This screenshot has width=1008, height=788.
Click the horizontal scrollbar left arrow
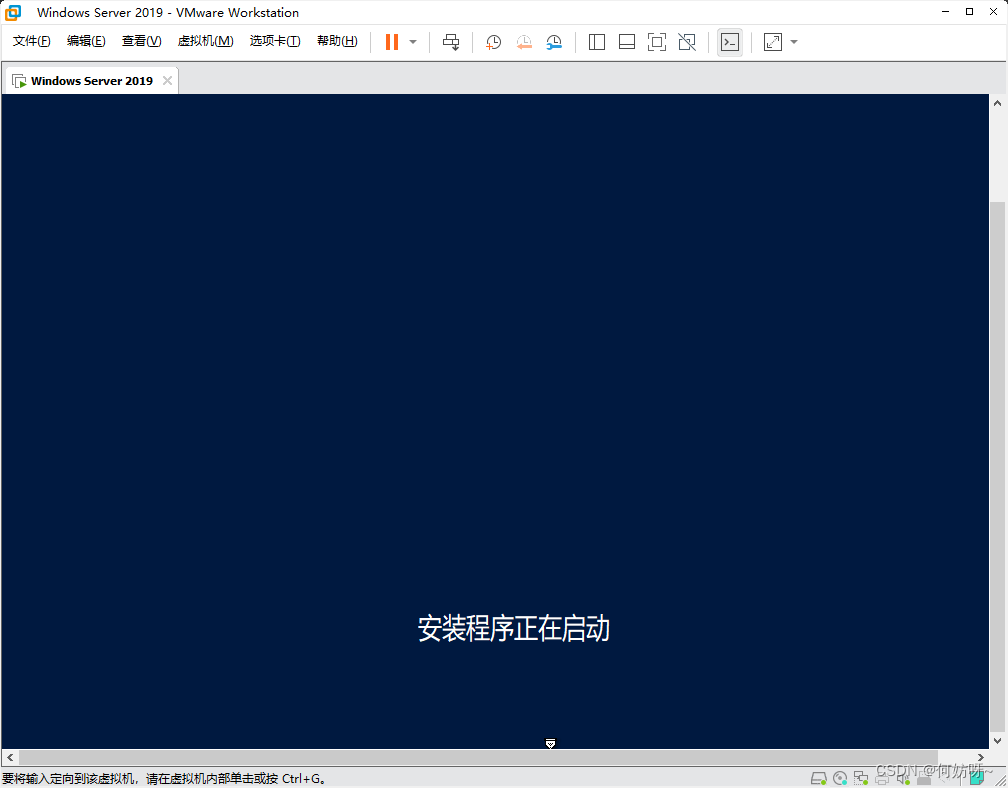tap(10, 757)
